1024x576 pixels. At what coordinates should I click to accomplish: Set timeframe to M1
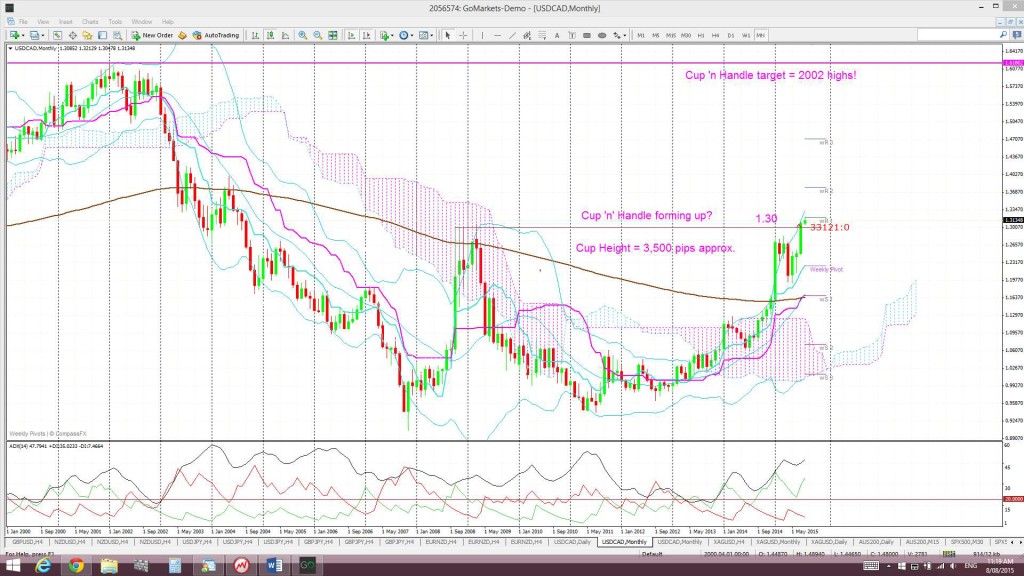point(641,35)
